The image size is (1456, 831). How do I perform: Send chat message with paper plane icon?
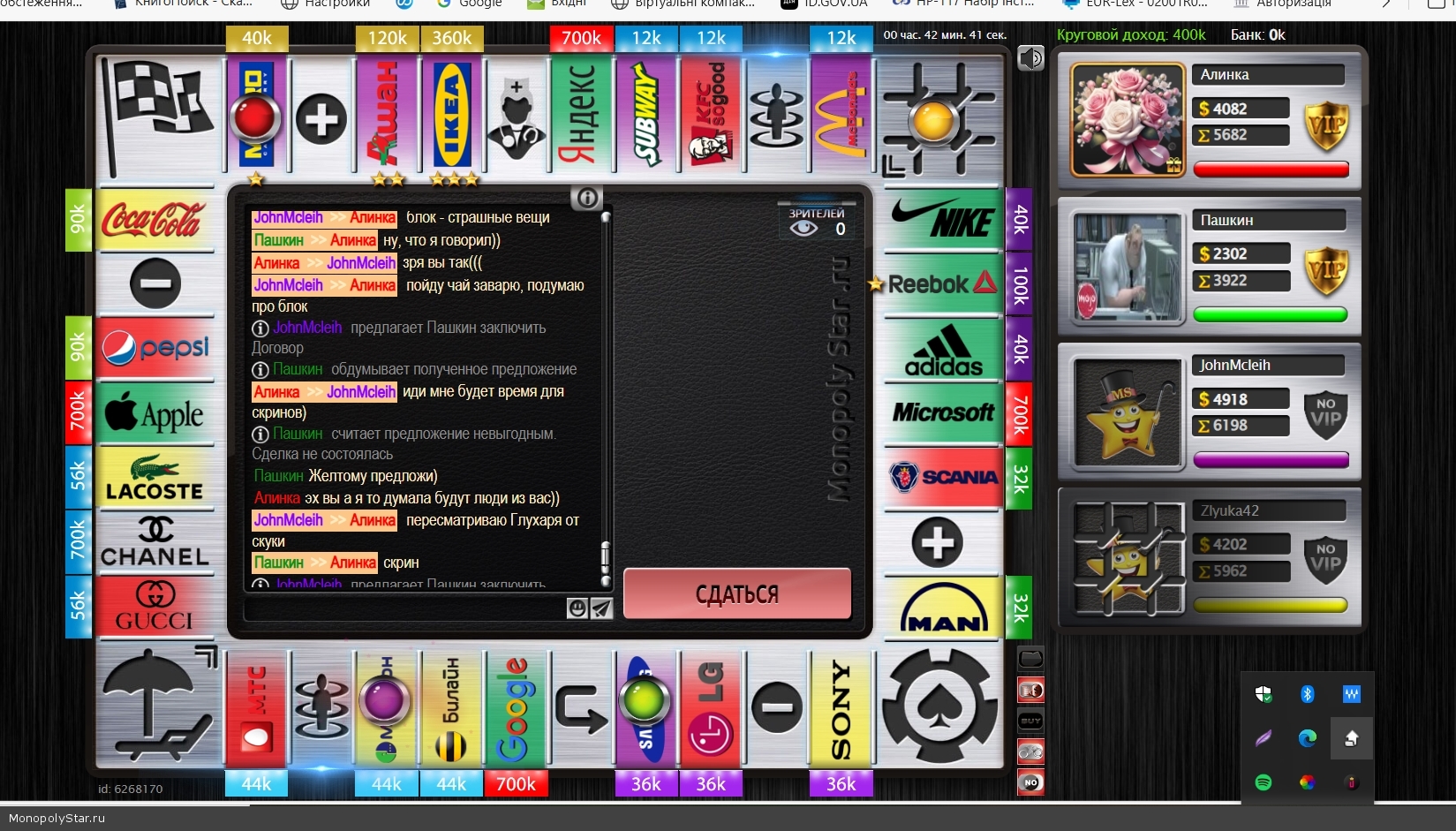(601, 608)
